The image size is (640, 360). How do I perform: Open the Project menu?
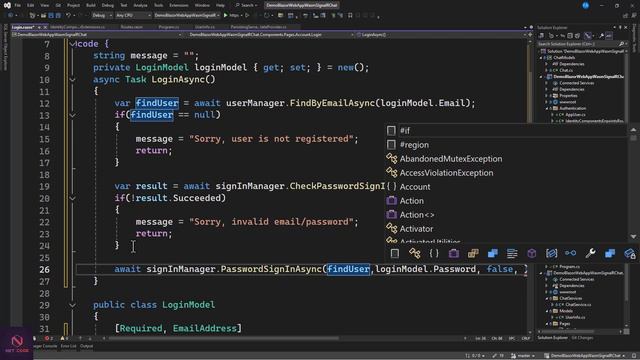[73, 5]
